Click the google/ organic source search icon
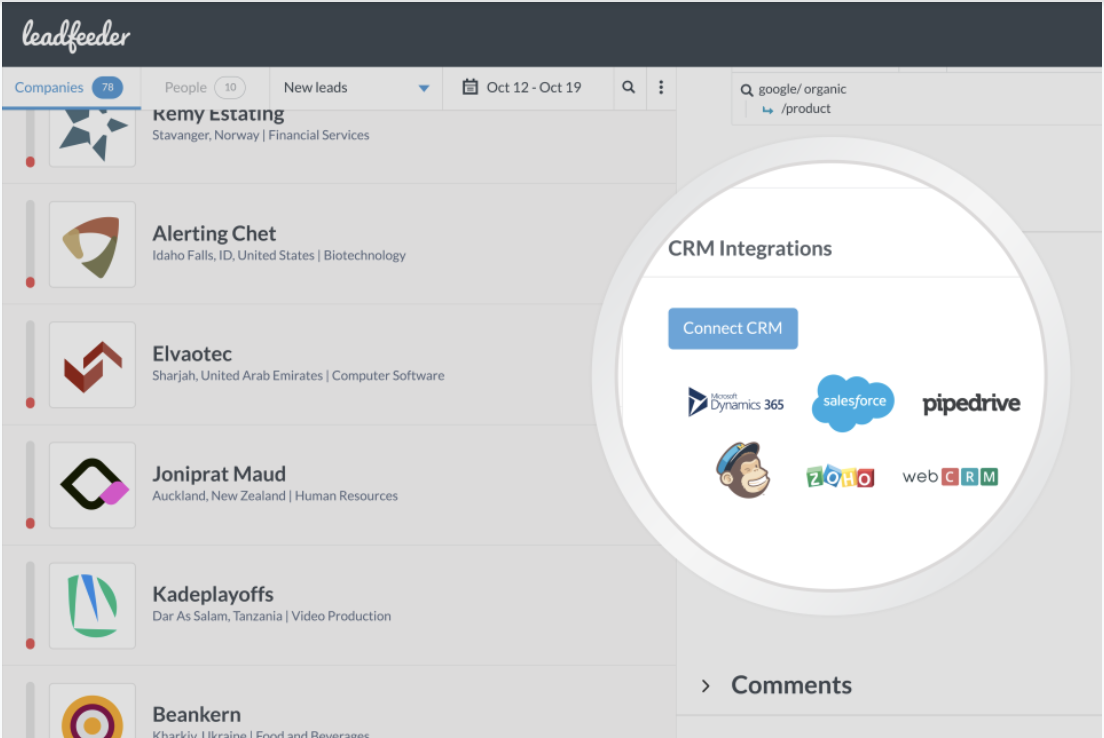Screen dimensions: 1104x738 click(x=746, y=89)
